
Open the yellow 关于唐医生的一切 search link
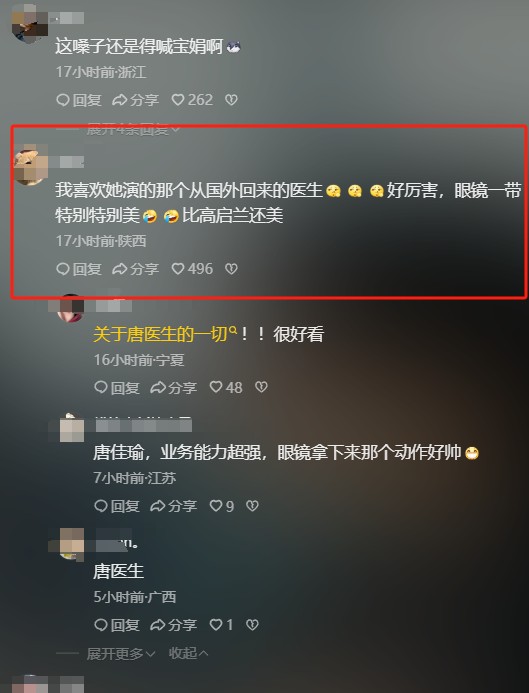coord(164,334)
